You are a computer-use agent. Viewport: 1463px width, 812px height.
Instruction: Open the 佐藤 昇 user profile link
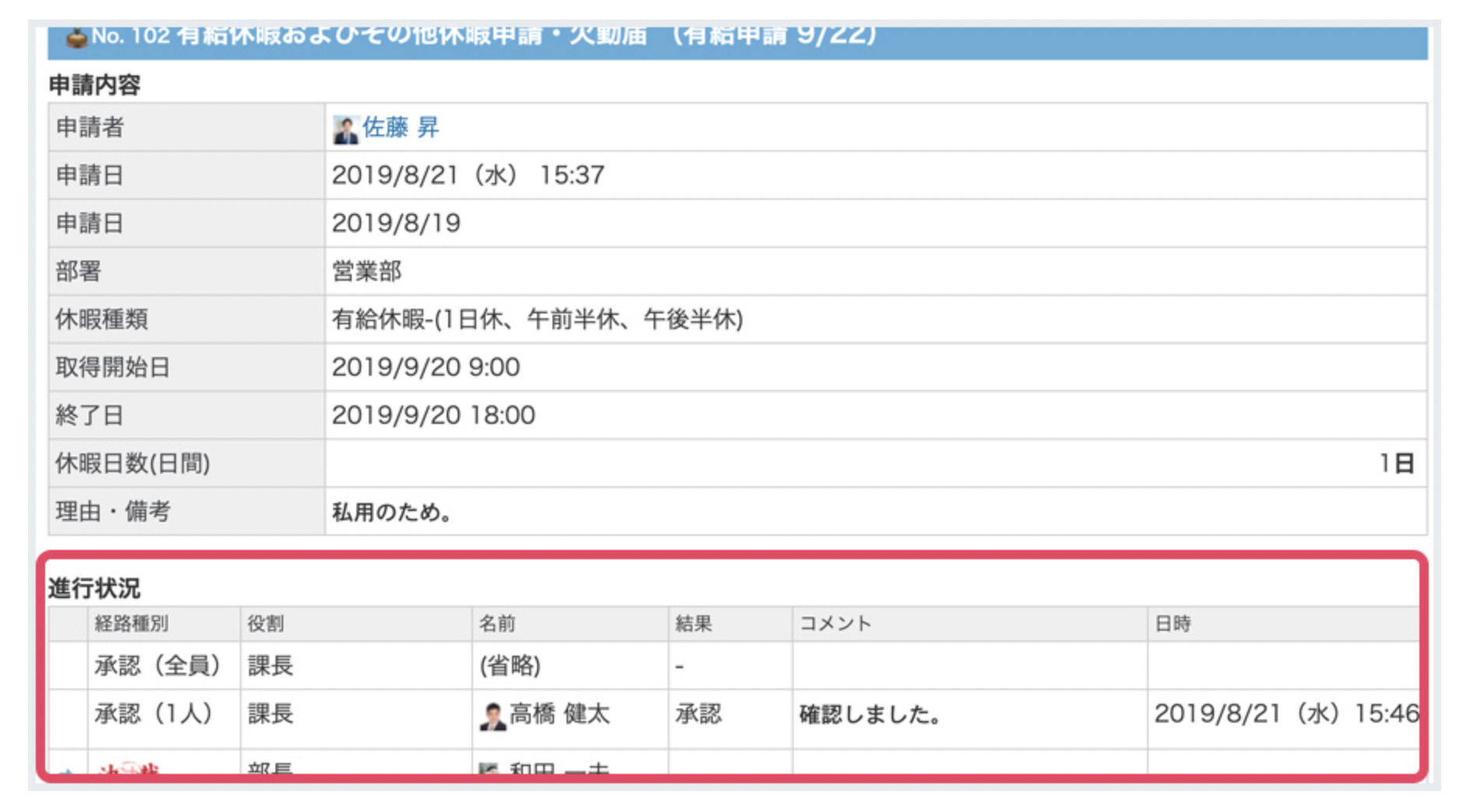[401, 128]
